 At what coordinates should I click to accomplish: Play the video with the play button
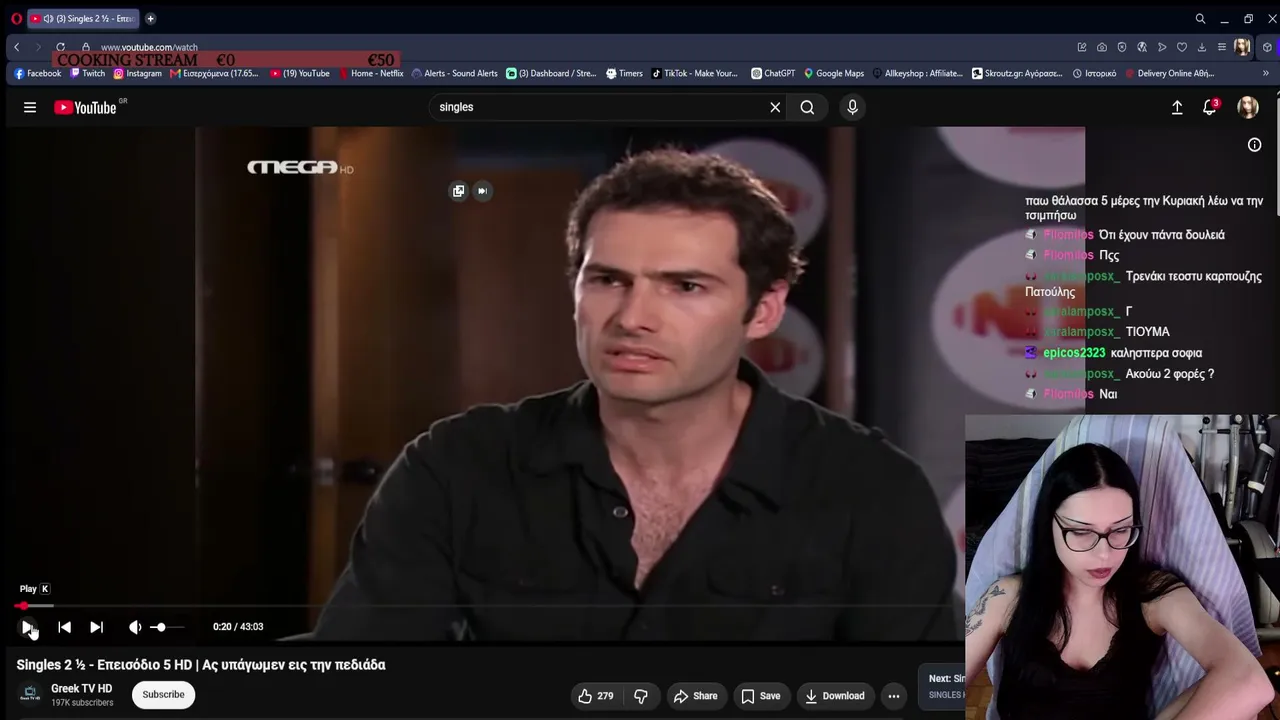coord(27,627)
